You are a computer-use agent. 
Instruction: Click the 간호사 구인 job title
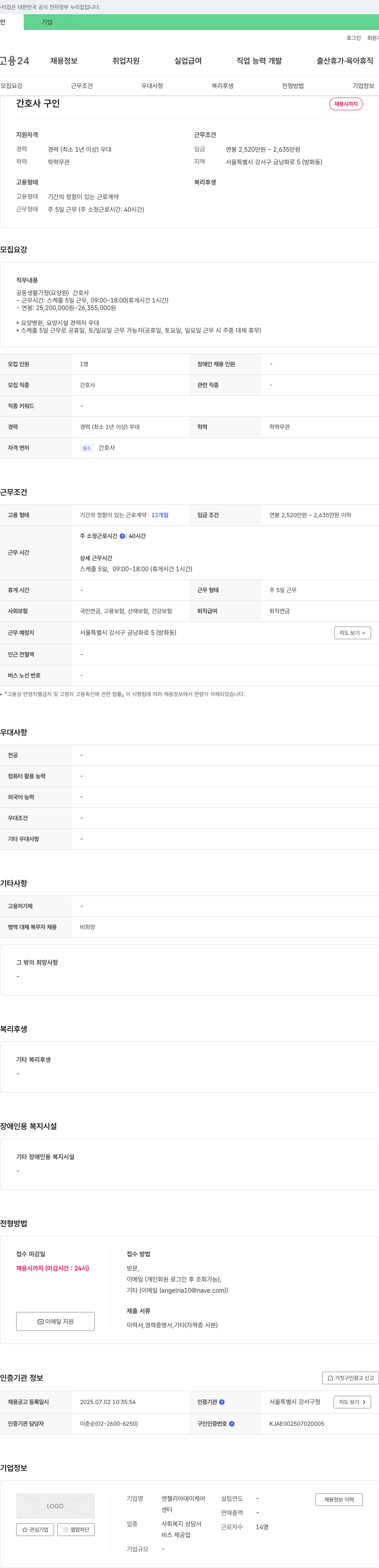click(x=38, y=104)
